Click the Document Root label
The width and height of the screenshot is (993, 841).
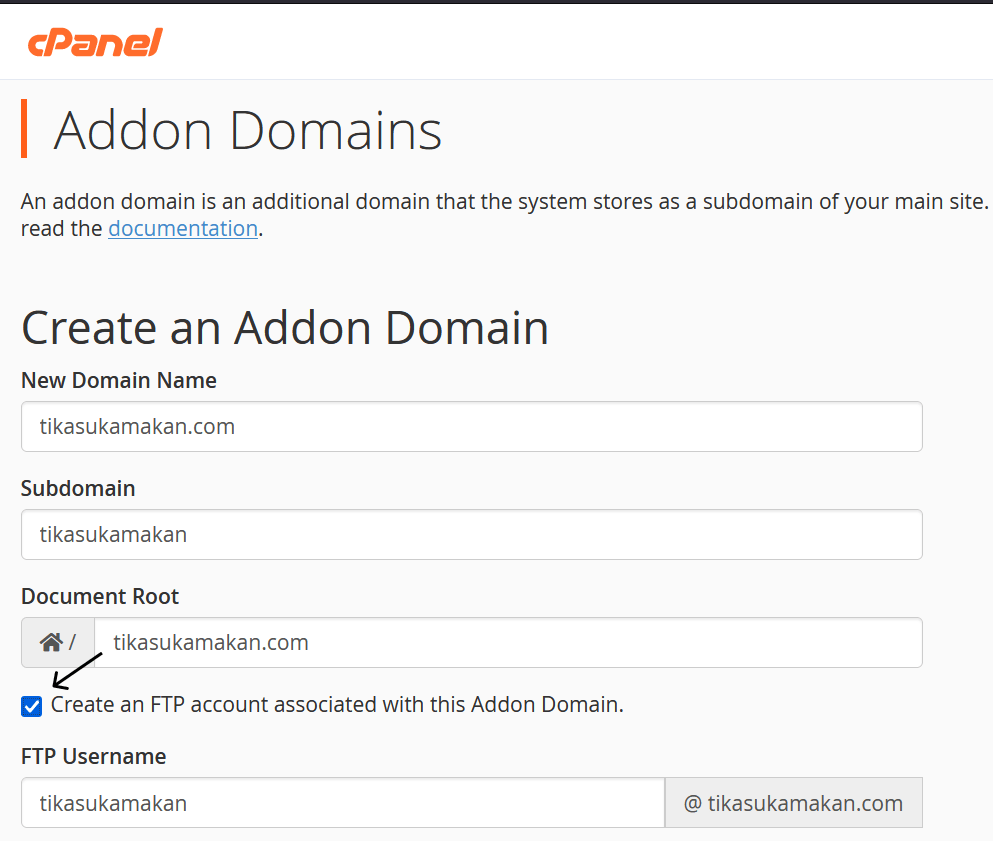pyautogui.click(x=99, y=596)
